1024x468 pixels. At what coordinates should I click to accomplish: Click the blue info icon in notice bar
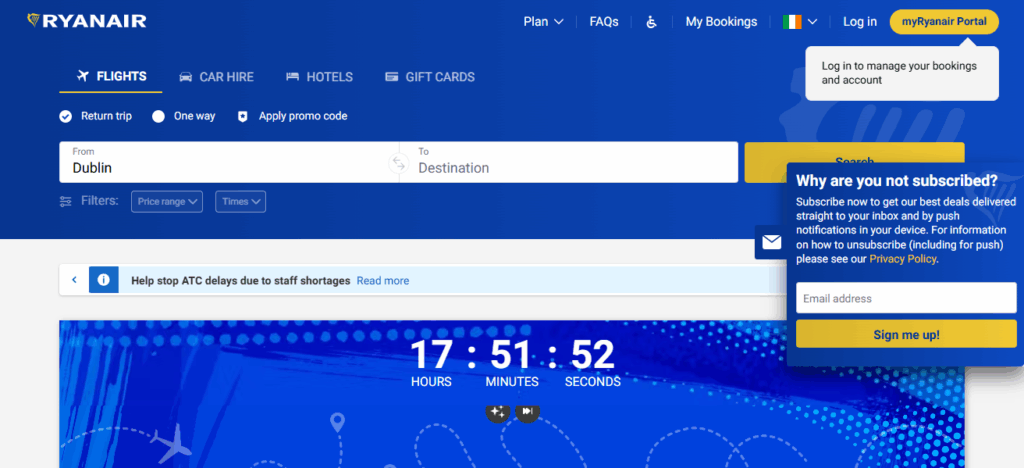(104, 280)
